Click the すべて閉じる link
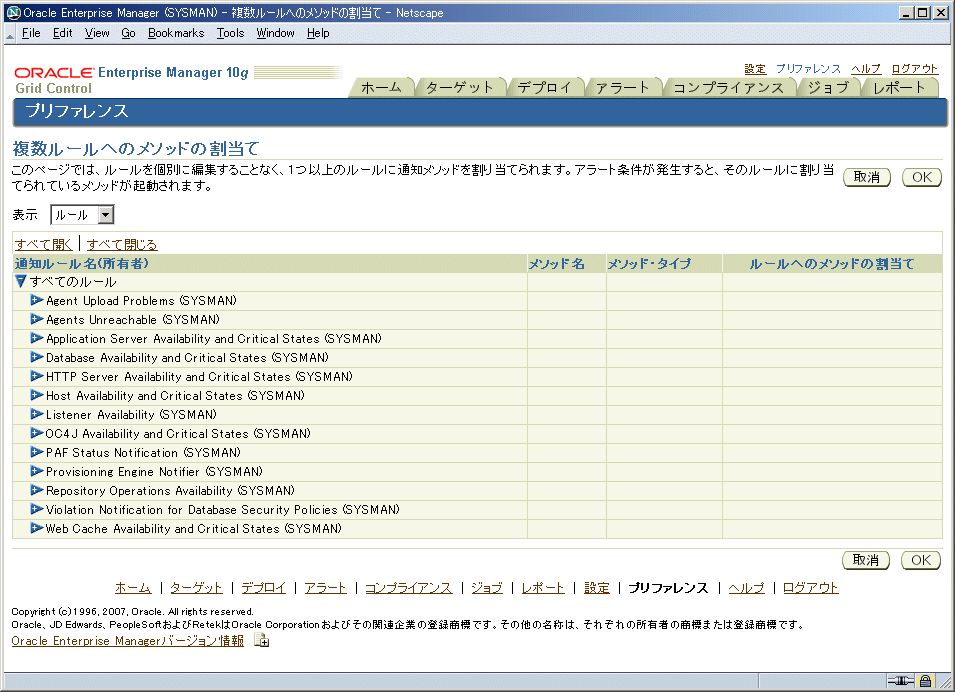Image resolution: width=955 pixels, height=692 pixels. pos(122,244)
